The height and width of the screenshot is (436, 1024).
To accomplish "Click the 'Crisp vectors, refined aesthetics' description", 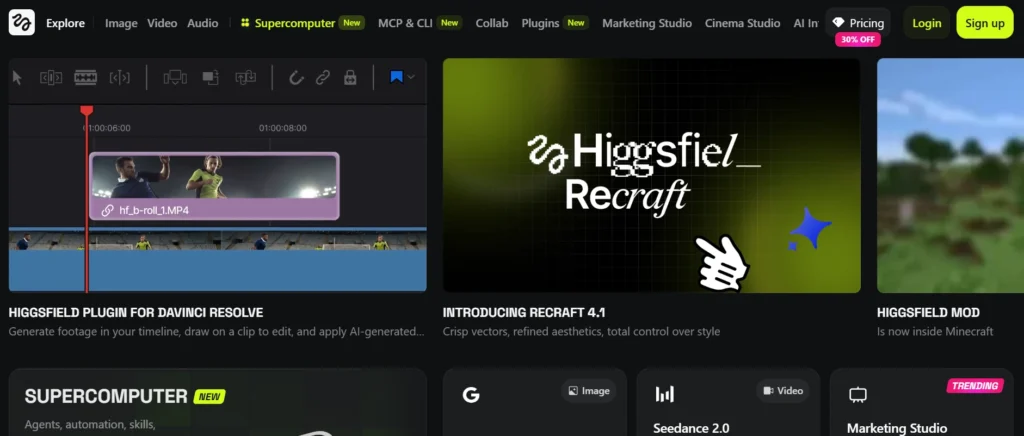I will pos(581,332).
